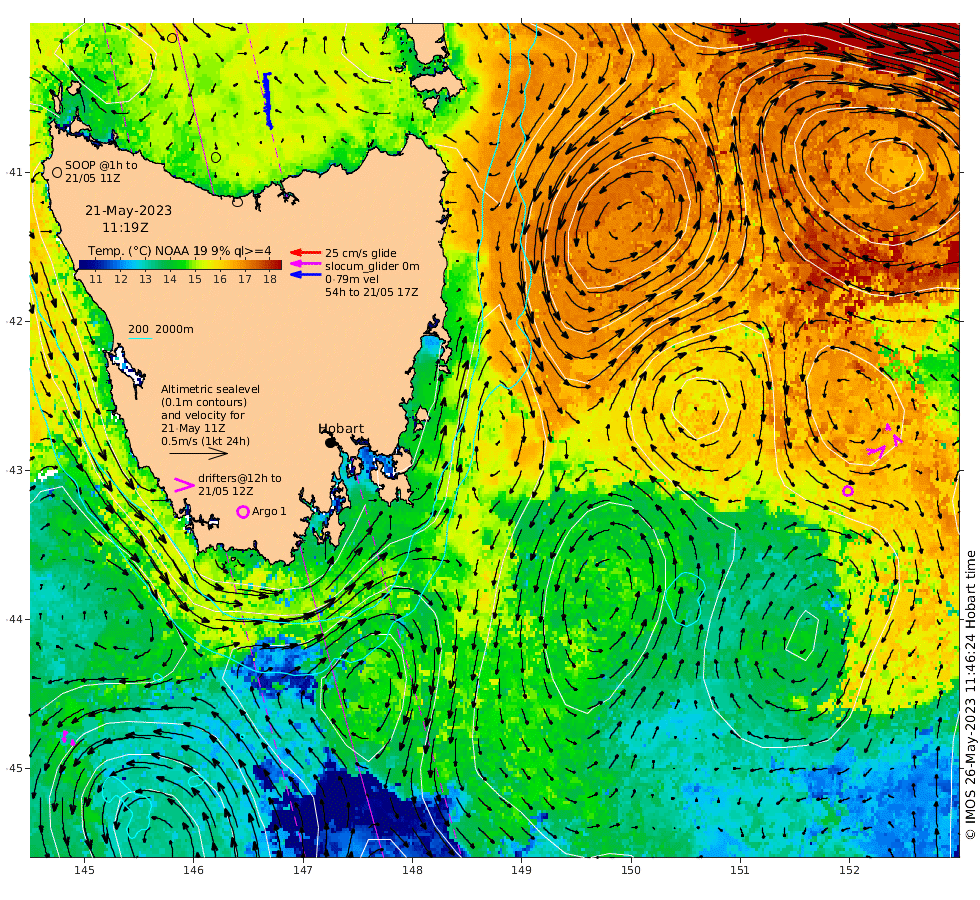Screen dimensions: 980x900
Task: Click the 145 longitude axis label
Action: [x=84, y=870]
